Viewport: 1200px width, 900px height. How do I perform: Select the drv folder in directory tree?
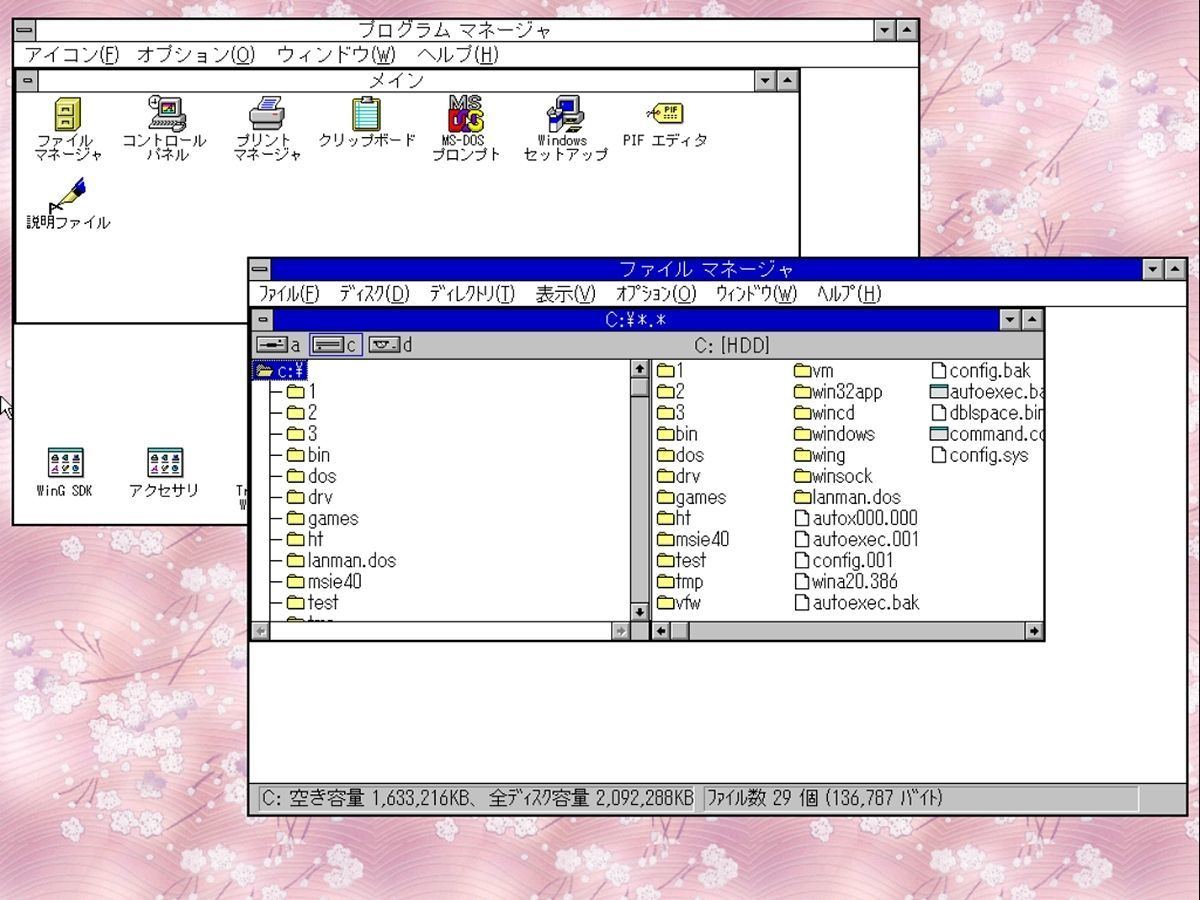tap(309, 497)
